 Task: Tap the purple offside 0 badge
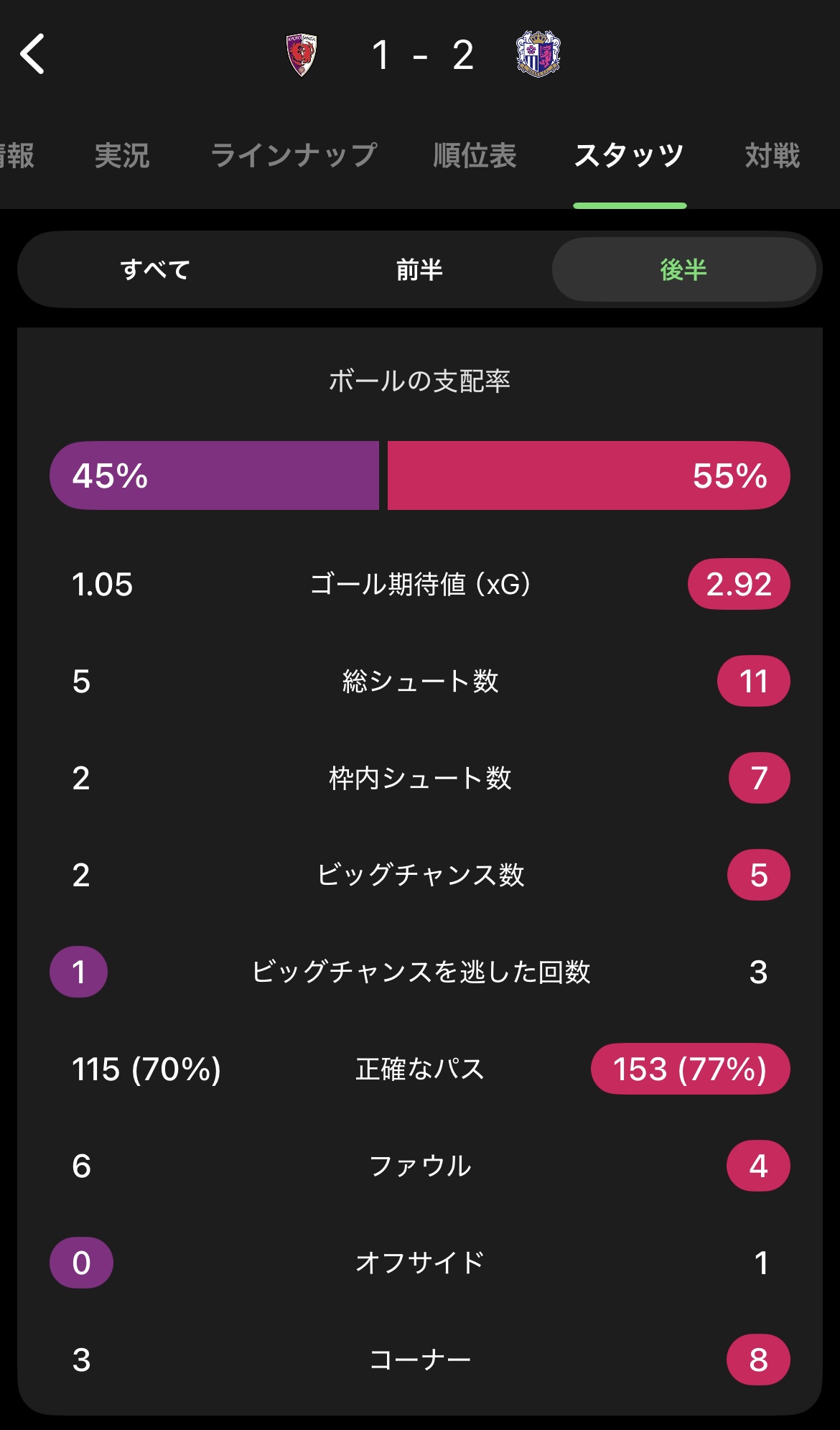pyautogui.click(x=81, y=1263)
